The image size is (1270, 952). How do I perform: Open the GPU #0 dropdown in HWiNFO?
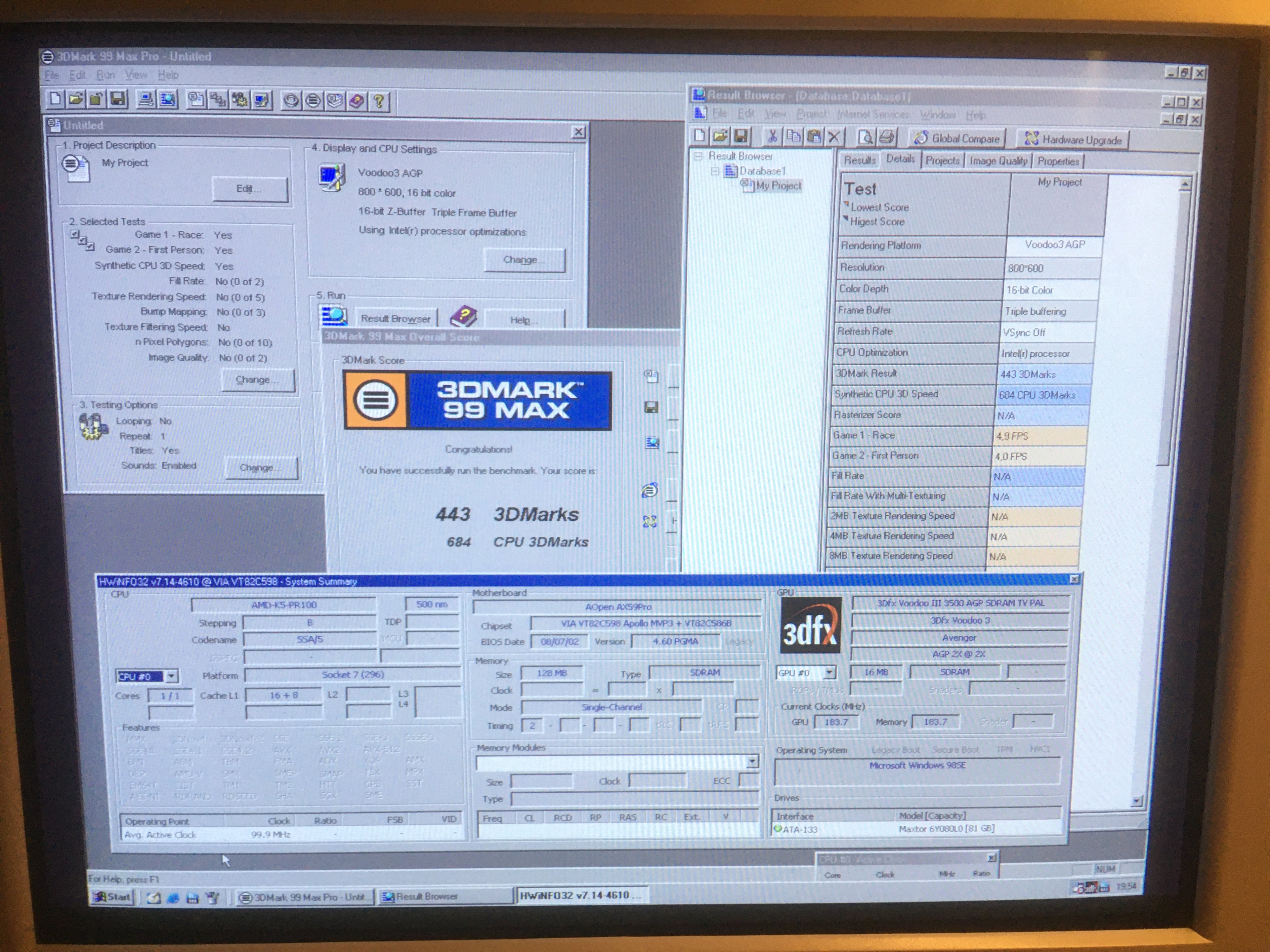click(x=829, y=672)
